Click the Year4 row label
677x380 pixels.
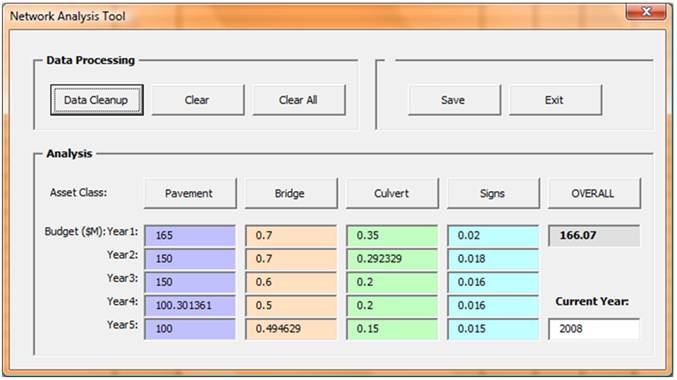pyautogui.click(x=122, y=301)
